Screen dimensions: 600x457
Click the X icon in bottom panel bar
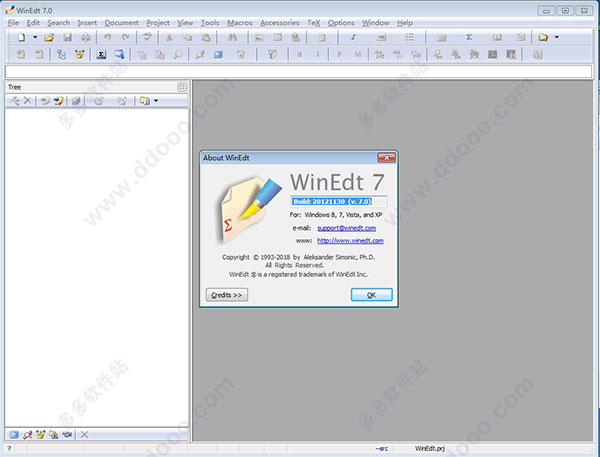click(x=84, y=435)
